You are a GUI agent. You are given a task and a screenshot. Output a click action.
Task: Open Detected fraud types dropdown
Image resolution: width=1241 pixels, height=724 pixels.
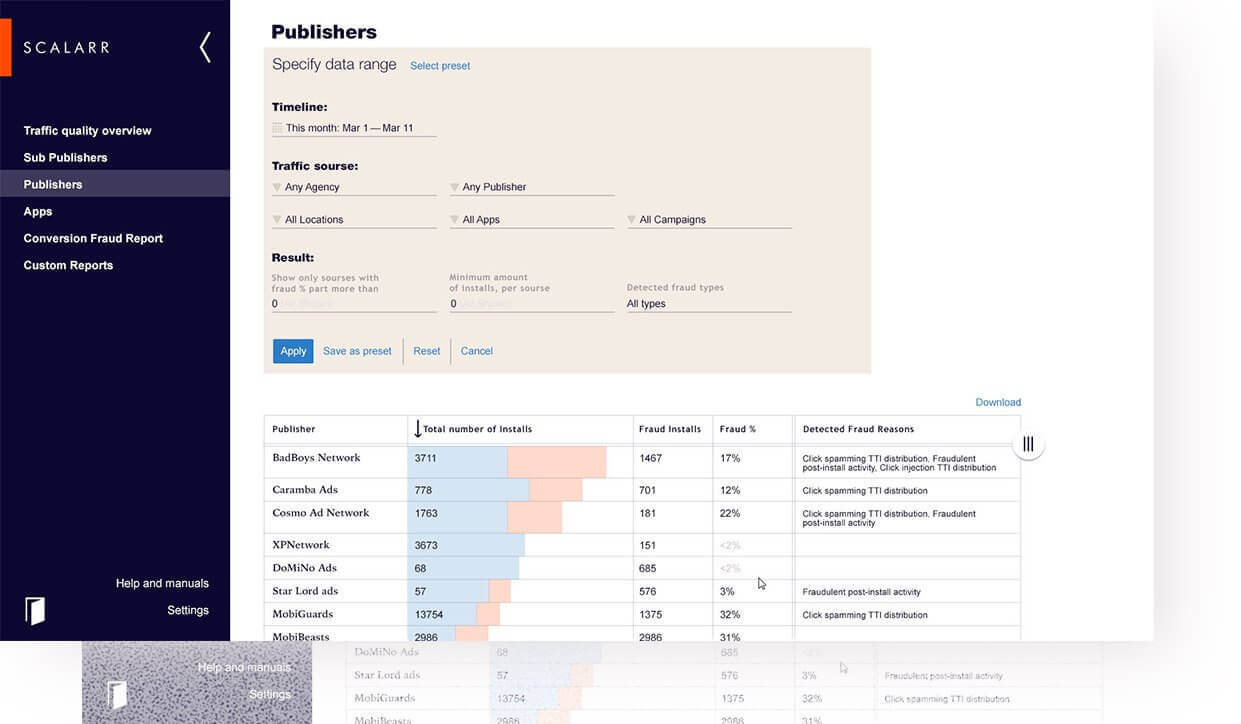709,304
